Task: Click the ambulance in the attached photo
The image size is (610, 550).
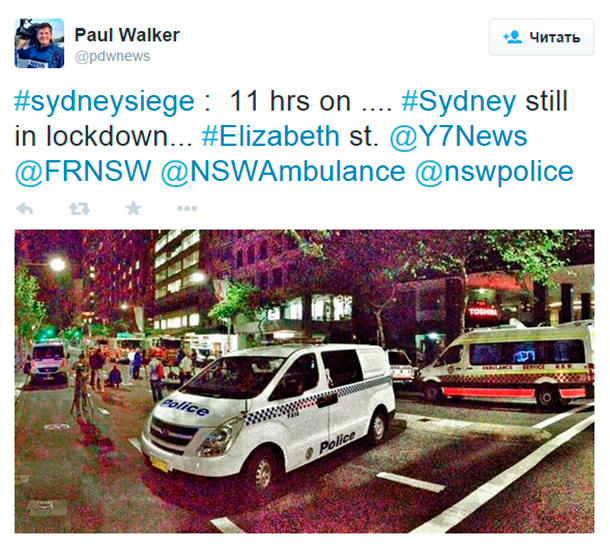Action: point(506,365)
